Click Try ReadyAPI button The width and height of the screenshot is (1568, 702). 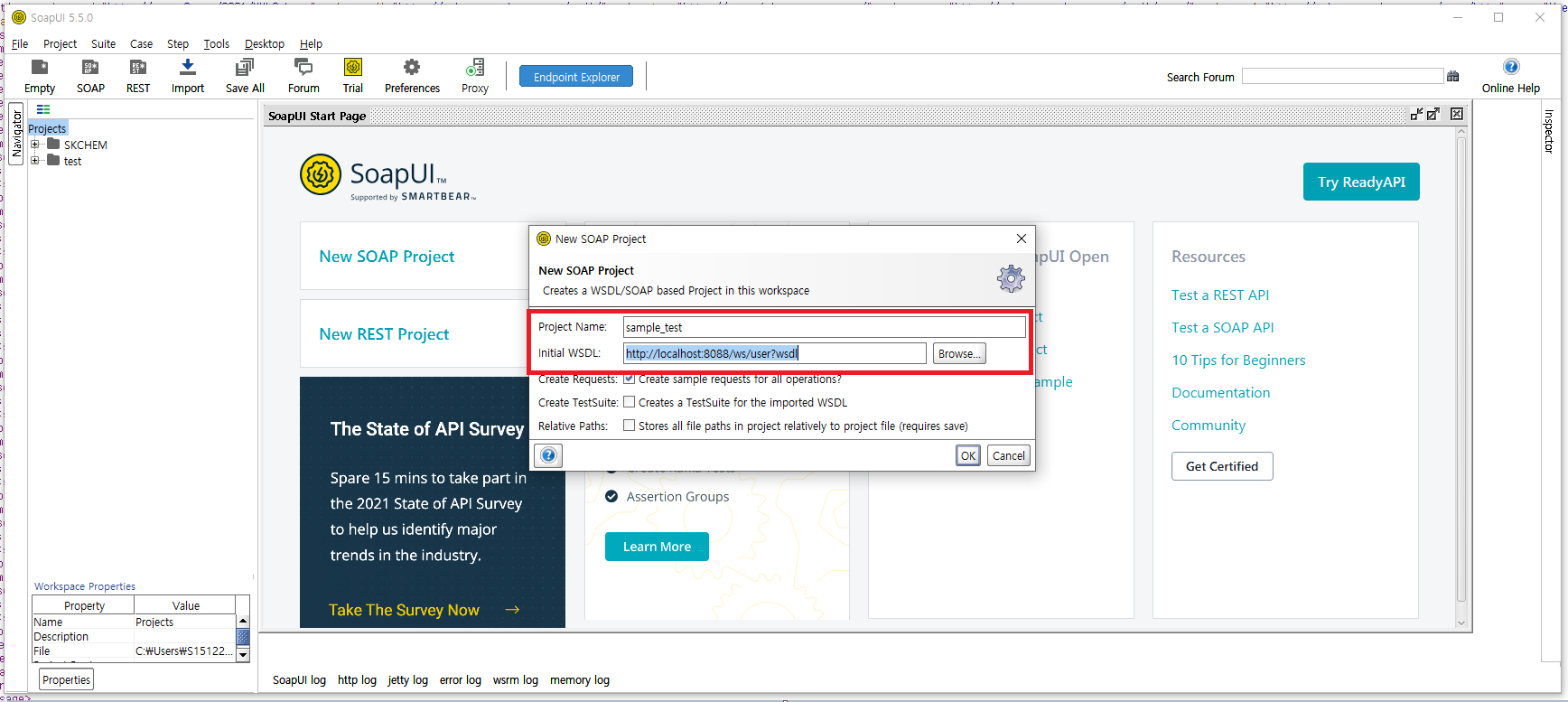coord(1361,182)
